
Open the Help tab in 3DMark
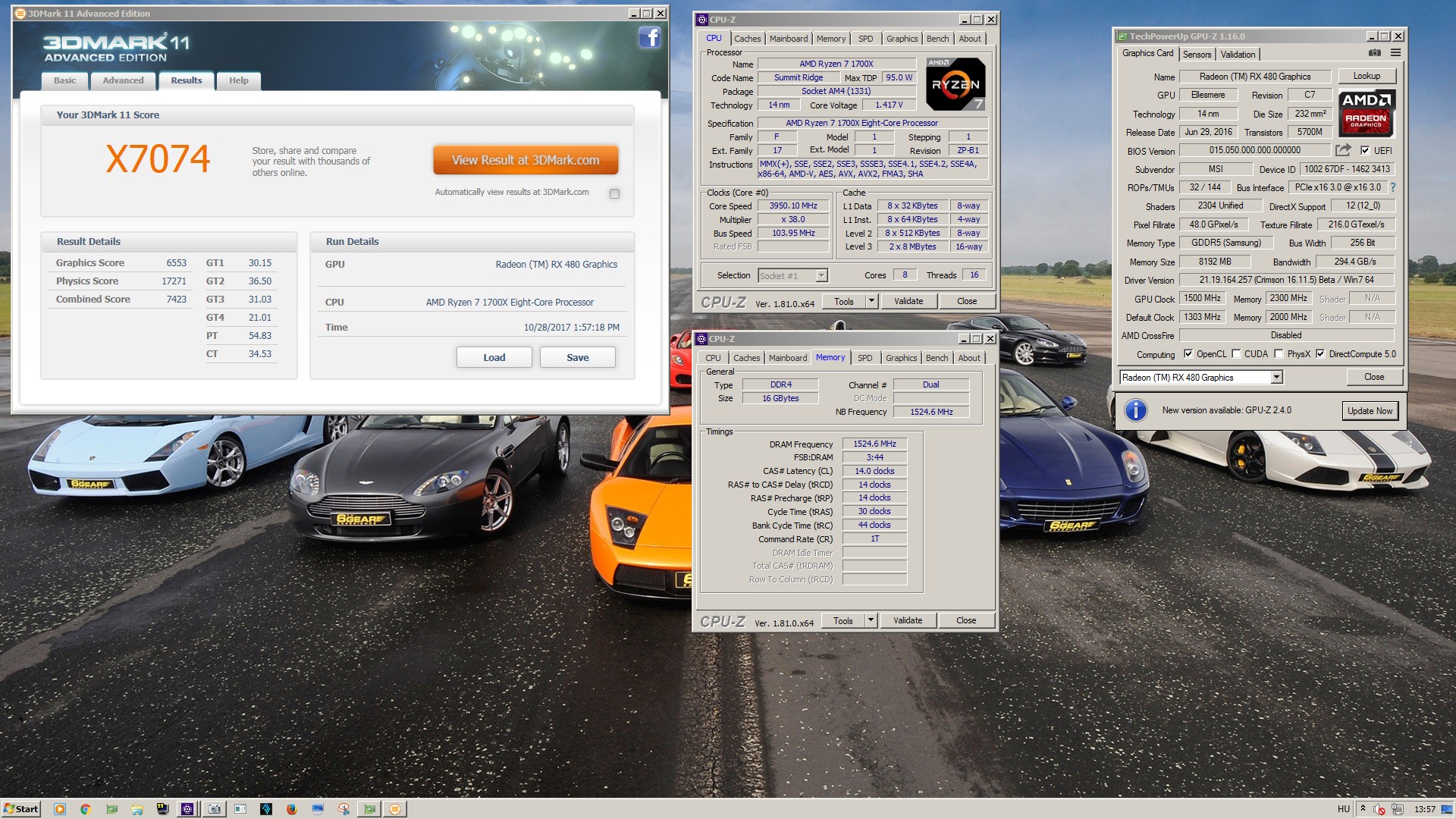(x=239, y=80)
